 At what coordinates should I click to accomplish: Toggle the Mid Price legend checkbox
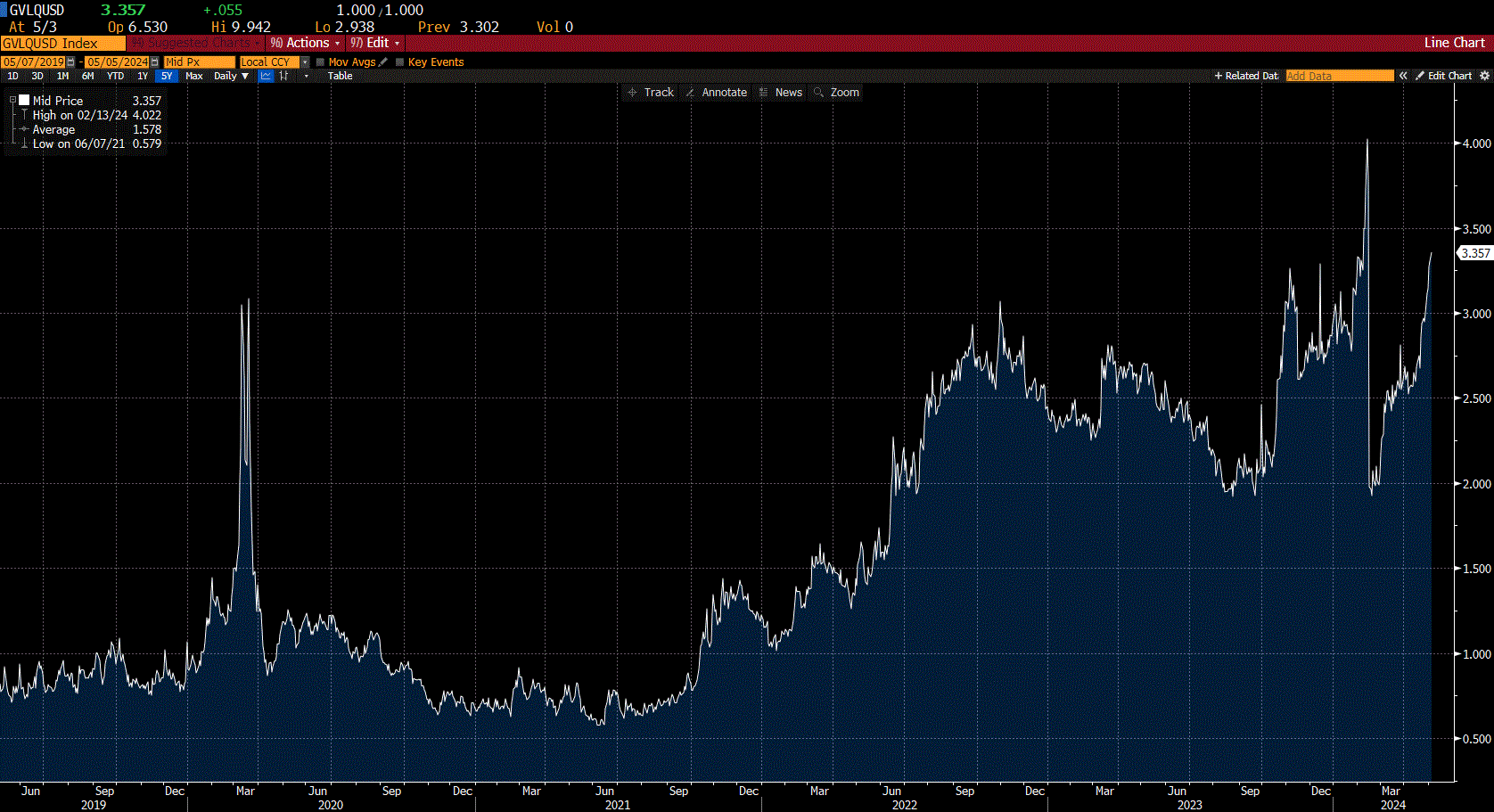[x=24, y=100]
